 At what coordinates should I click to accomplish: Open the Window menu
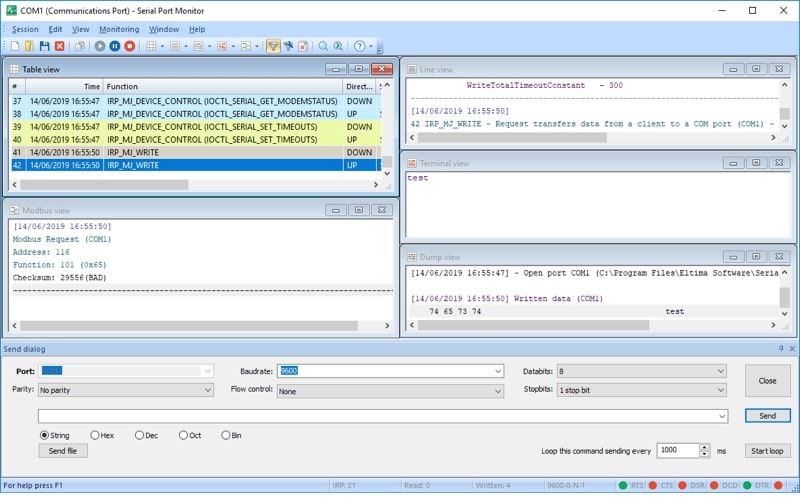pos(164,29)
